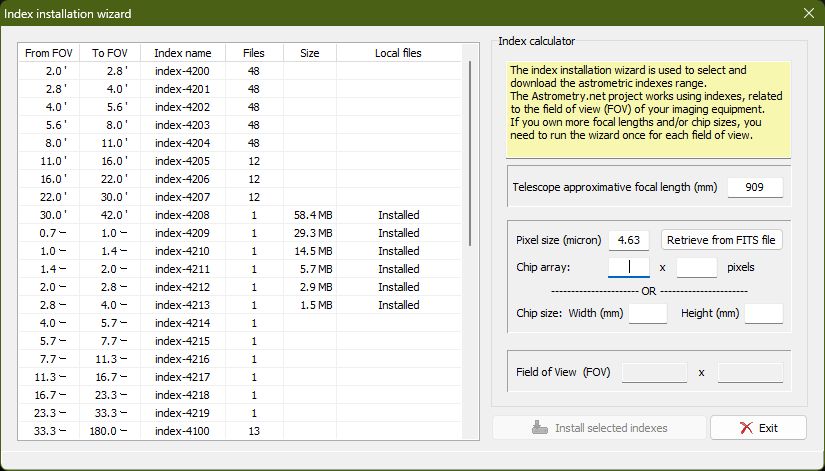Screen dimensions: 825x471
Task: Click the first Field of View output box
Action: (655, 372)
